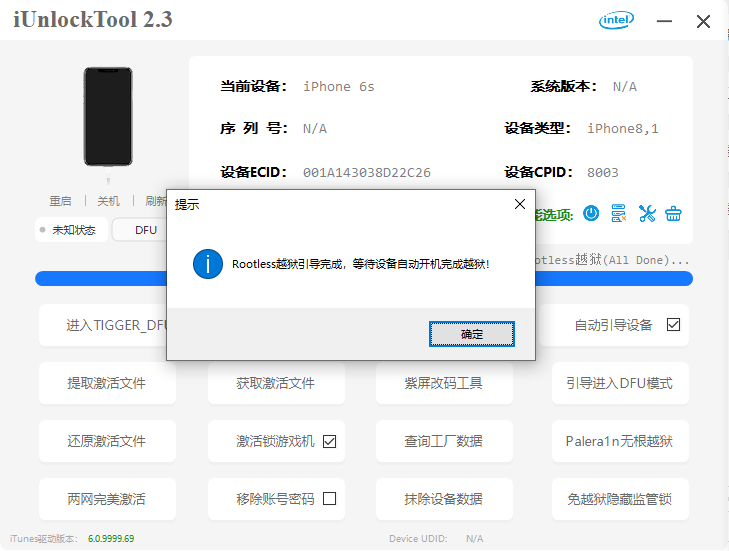Enable the 移除账号密码 checkbox
Image resolution: width=729 pixels, height=551 pixels.
click(329, 498)
